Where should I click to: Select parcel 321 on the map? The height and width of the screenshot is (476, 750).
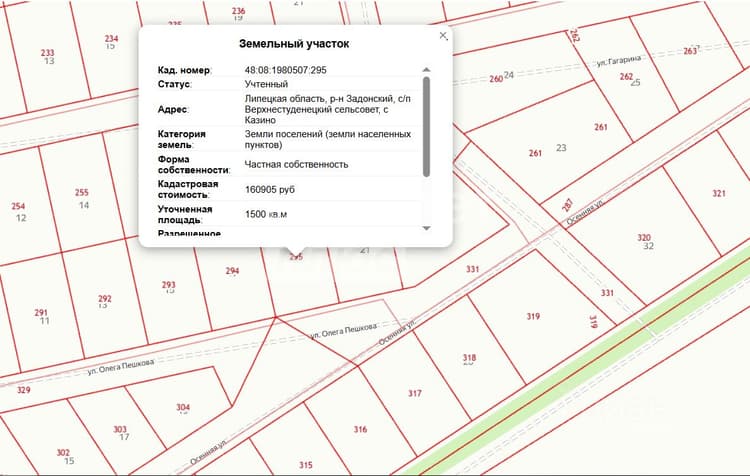pos(718,193)
